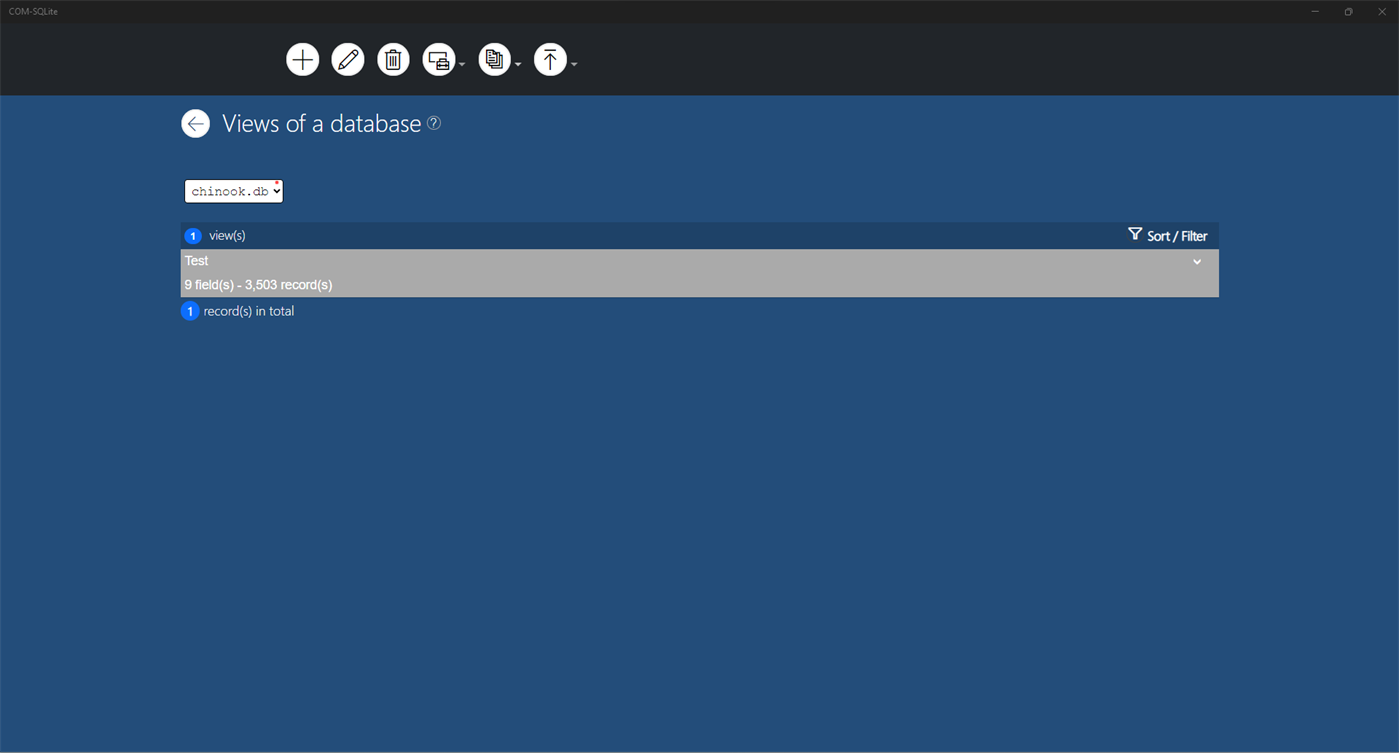Click the add new view plus icon
This screenshot has height=753, width=1399.
(x=302, y=60)
